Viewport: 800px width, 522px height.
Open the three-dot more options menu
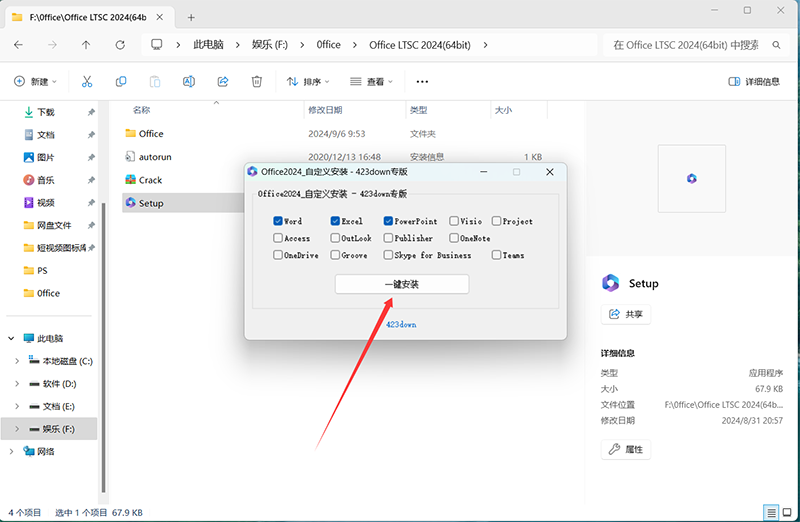(422, 81)
